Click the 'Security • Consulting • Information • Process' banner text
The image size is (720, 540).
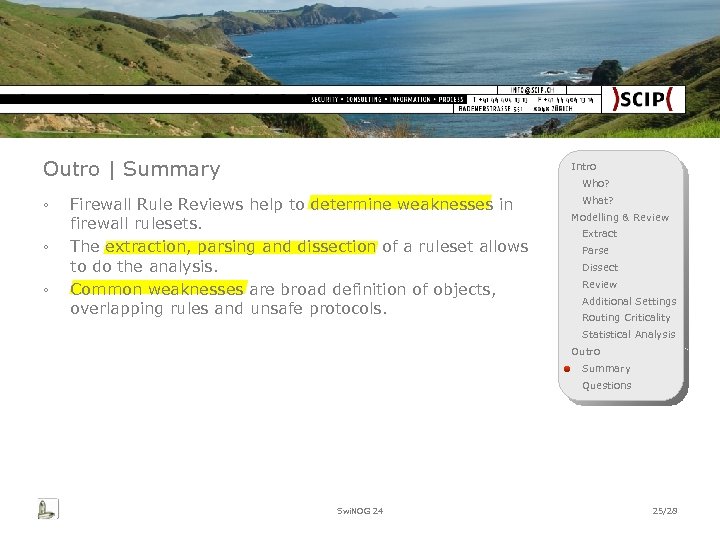387,99
